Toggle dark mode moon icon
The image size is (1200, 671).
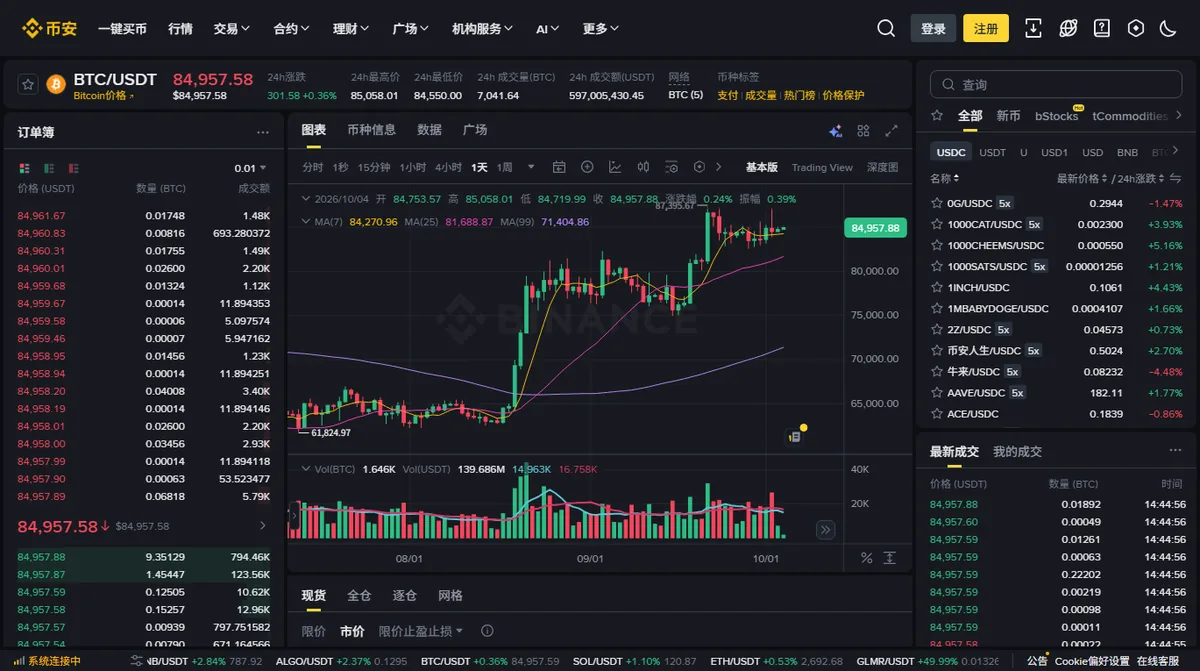[1168, 28]
